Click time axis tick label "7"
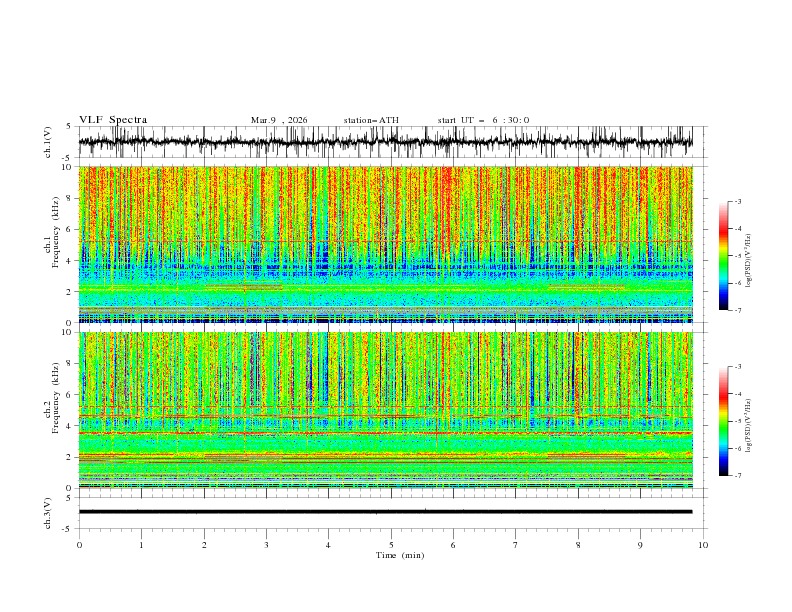Image resolution: width=792 pixels, height=612 pixels. pyautogui.click(x=516, y=545)
